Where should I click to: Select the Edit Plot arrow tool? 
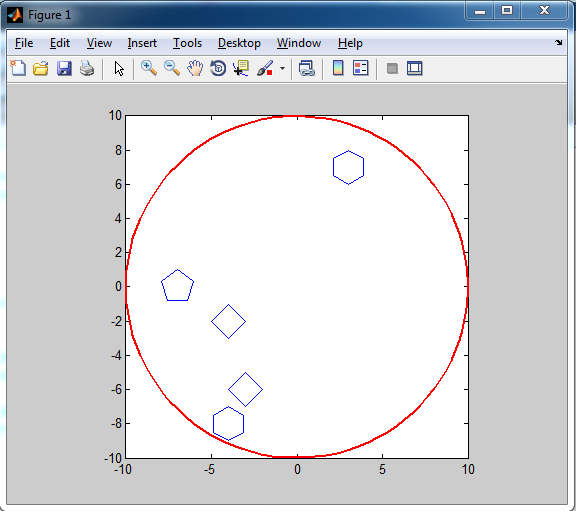(119, 69)
